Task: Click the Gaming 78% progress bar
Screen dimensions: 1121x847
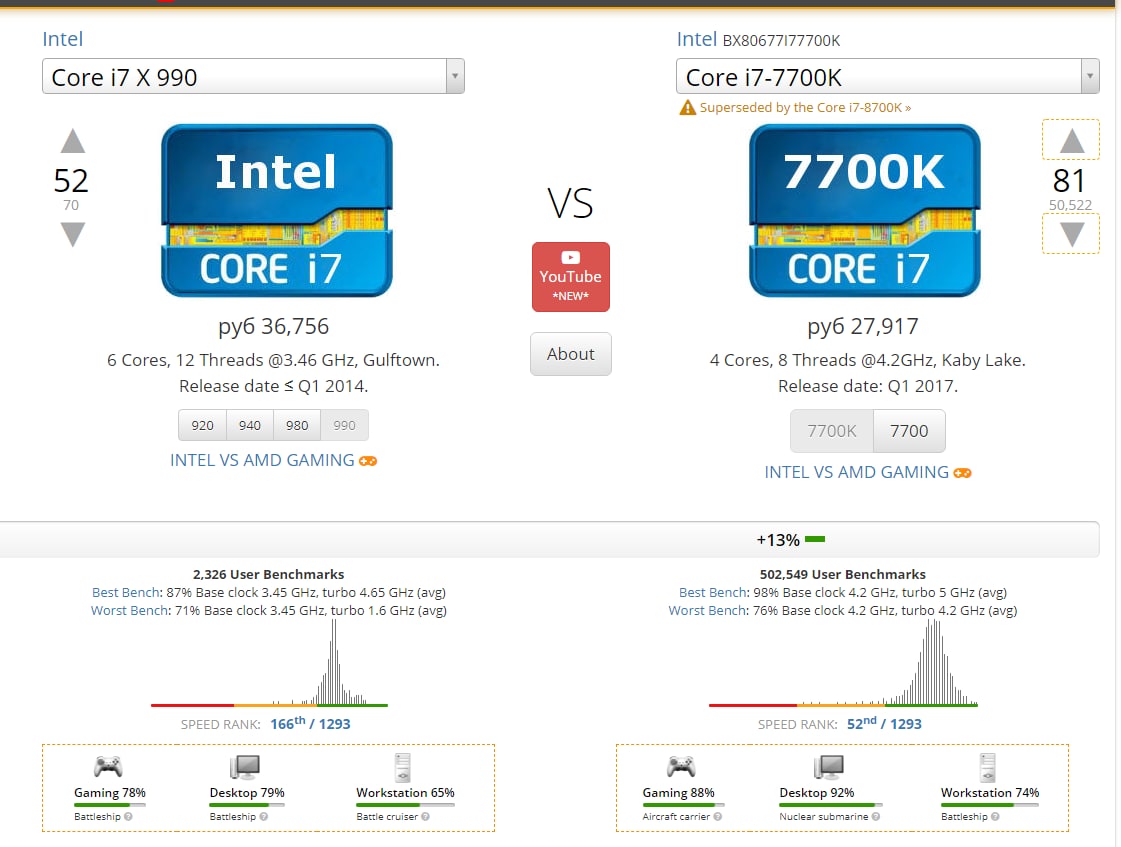Action: click(109, 805)
